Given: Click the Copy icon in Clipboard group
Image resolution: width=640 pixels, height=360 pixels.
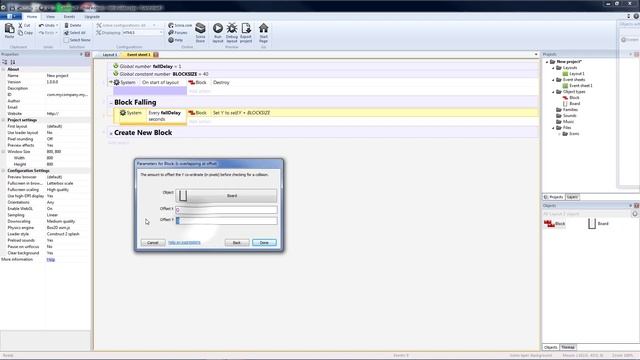Looking at the screenshot, I should pos(20,33).
